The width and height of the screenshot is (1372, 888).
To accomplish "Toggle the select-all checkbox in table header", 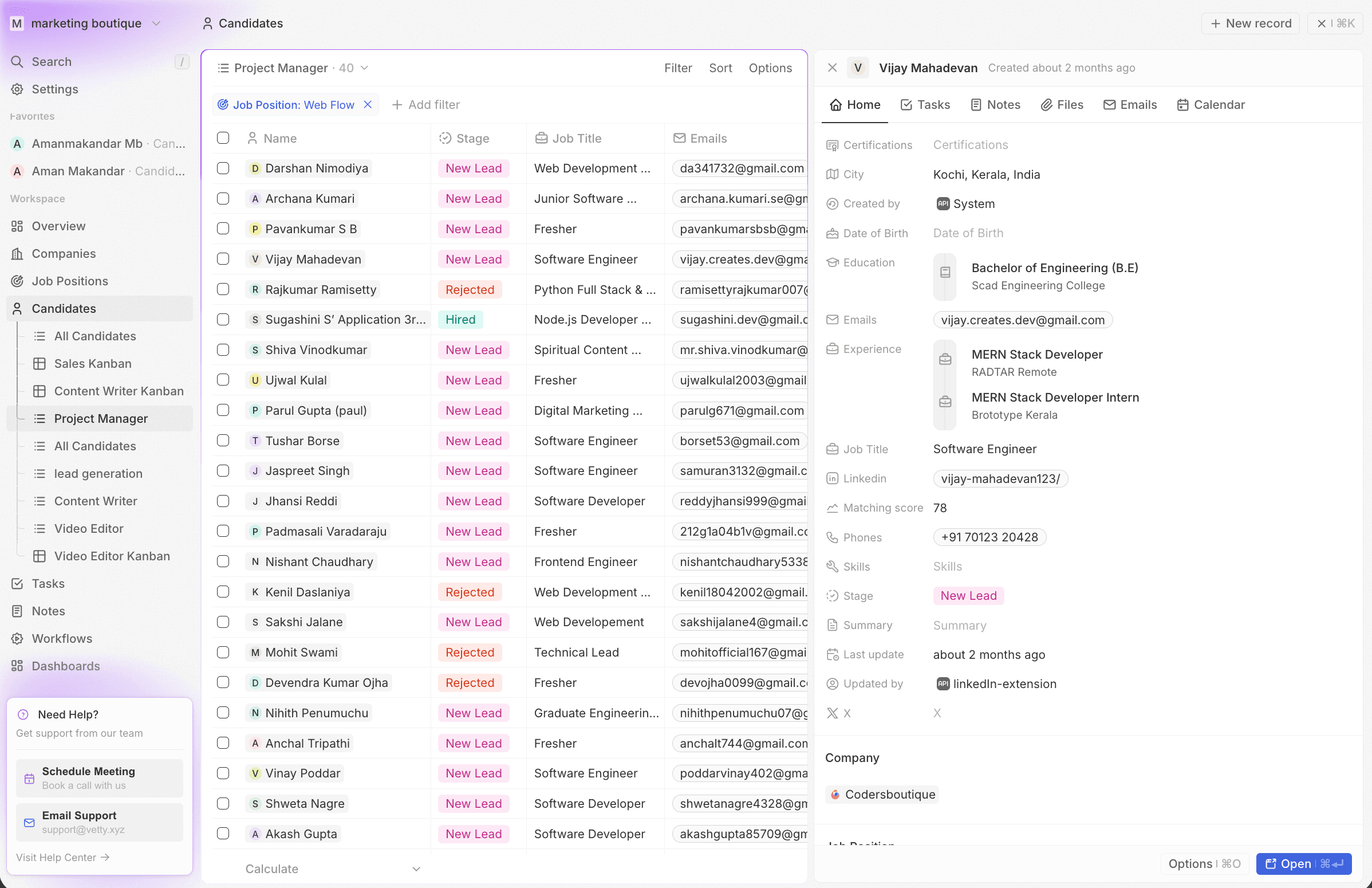I will tap(223, 138).
